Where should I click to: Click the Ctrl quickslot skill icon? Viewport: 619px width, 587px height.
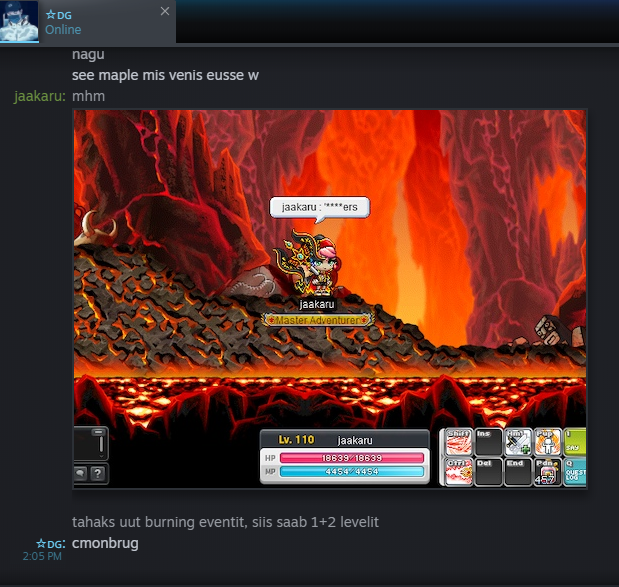point(459,472)
